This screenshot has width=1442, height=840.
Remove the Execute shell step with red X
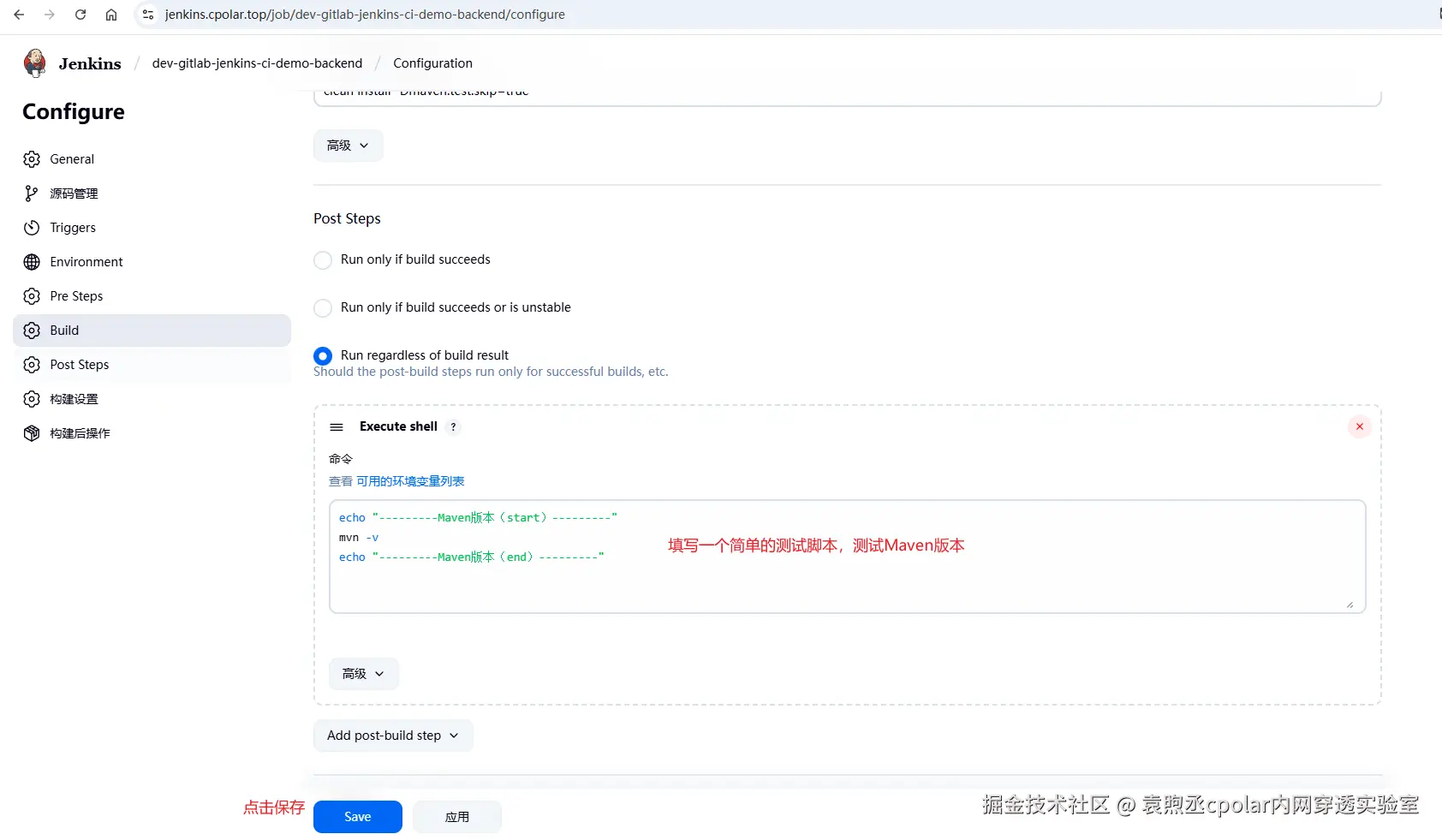pos(1359,426)
